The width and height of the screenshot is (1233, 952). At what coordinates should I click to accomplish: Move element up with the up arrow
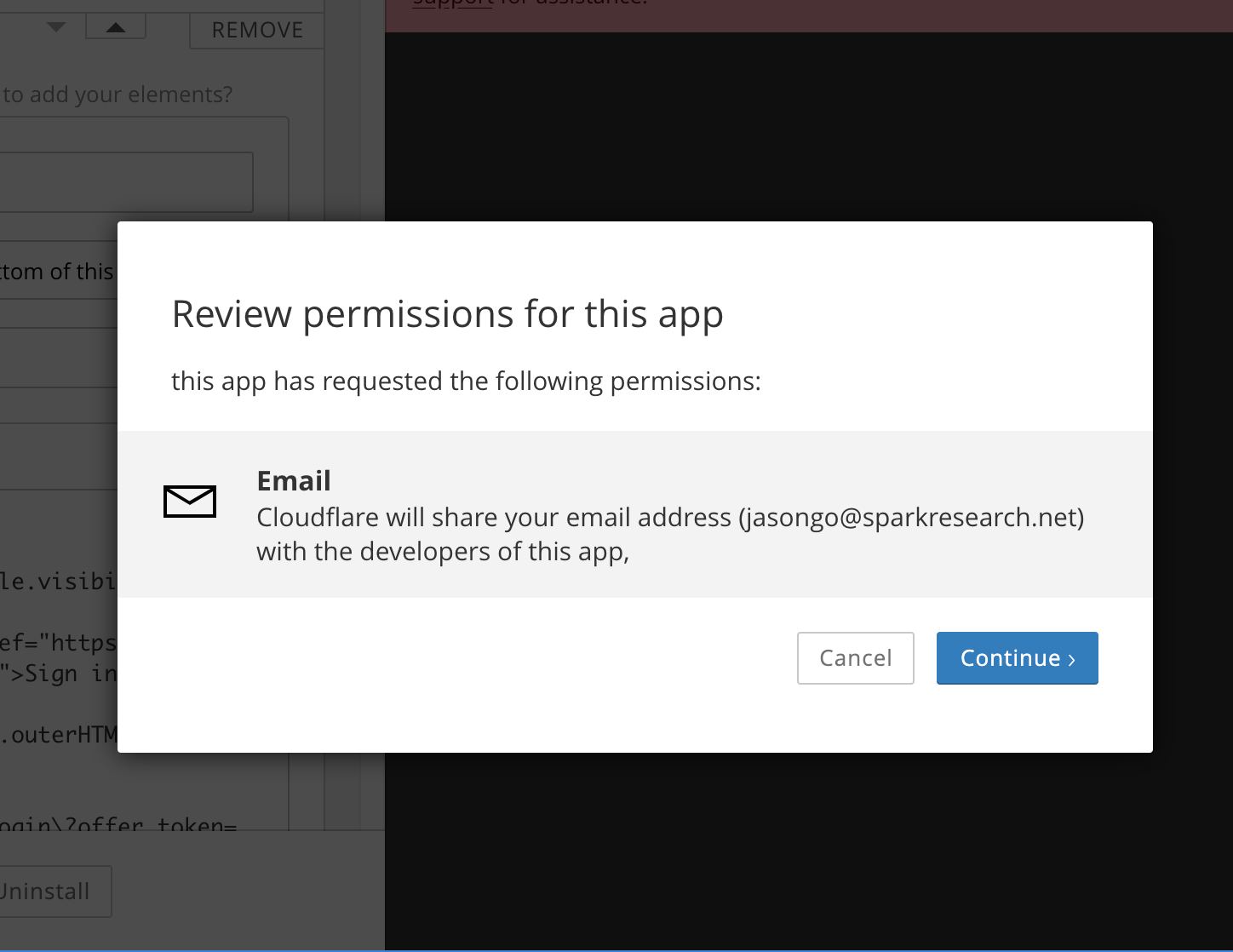coord(116,27)
